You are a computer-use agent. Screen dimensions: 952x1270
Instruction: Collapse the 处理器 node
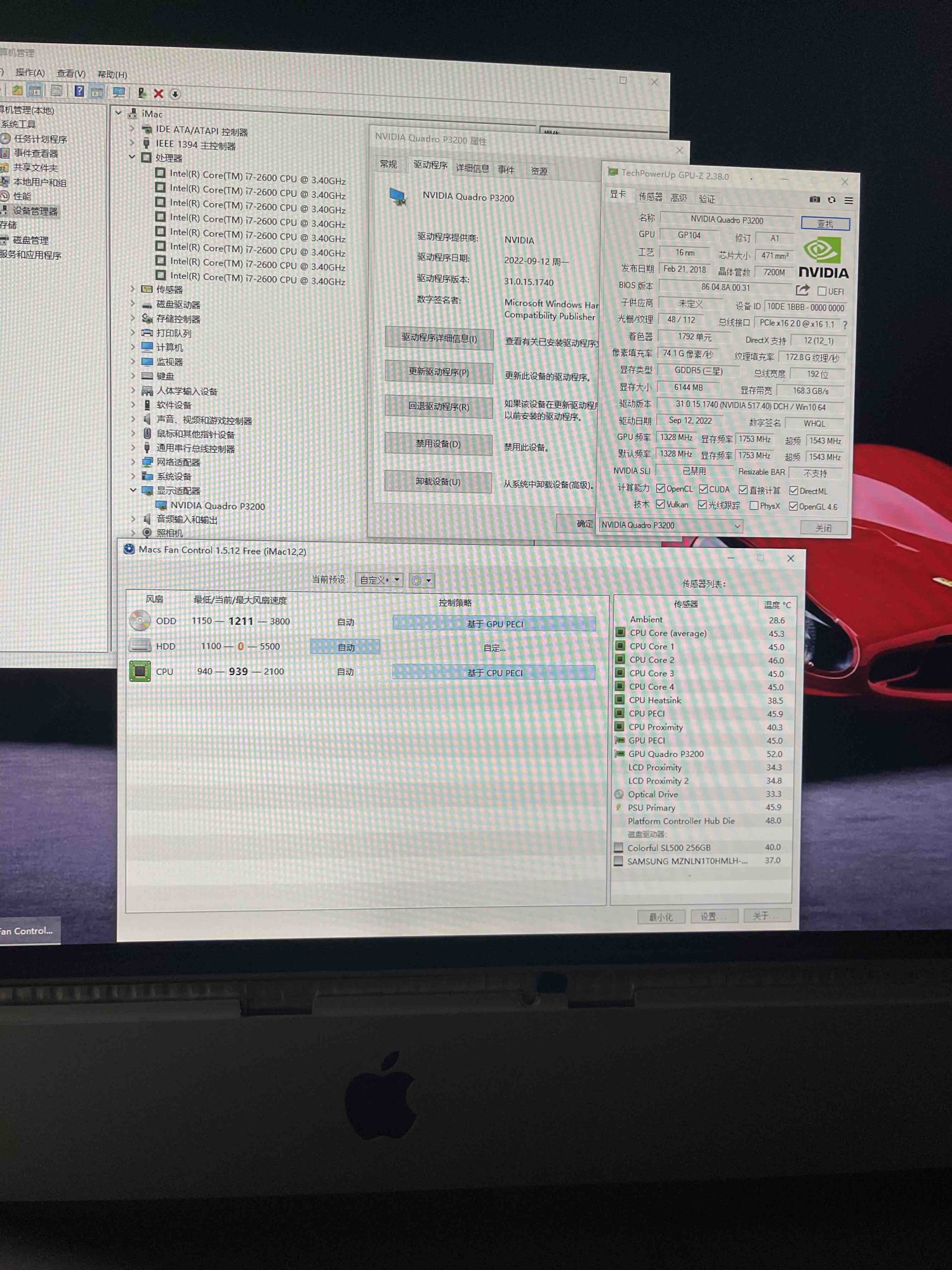click(132, 156)
